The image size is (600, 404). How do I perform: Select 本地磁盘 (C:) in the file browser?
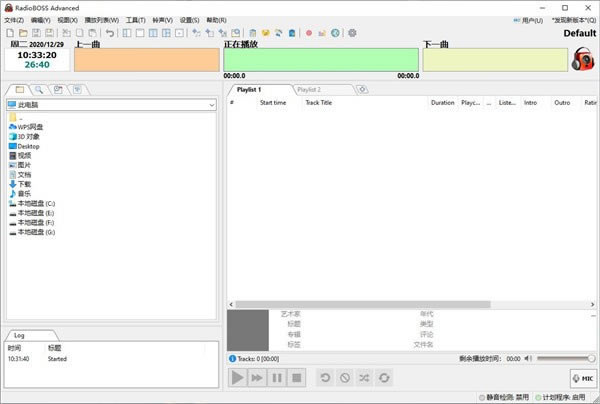[36, 203]
